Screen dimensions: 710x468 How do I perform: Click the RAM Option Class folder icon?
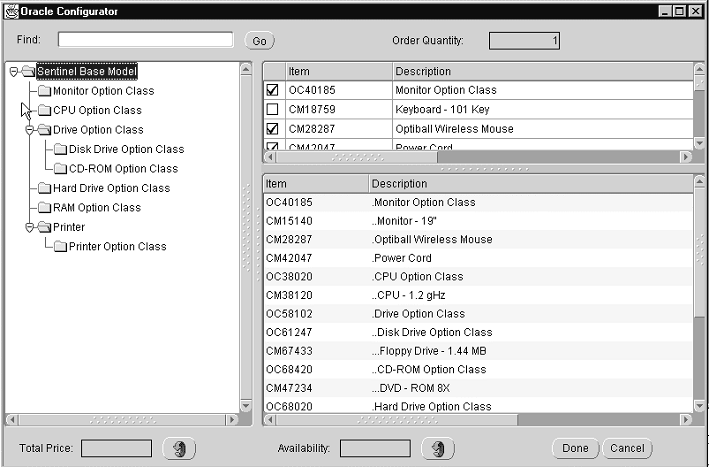[x=44, y=208]
